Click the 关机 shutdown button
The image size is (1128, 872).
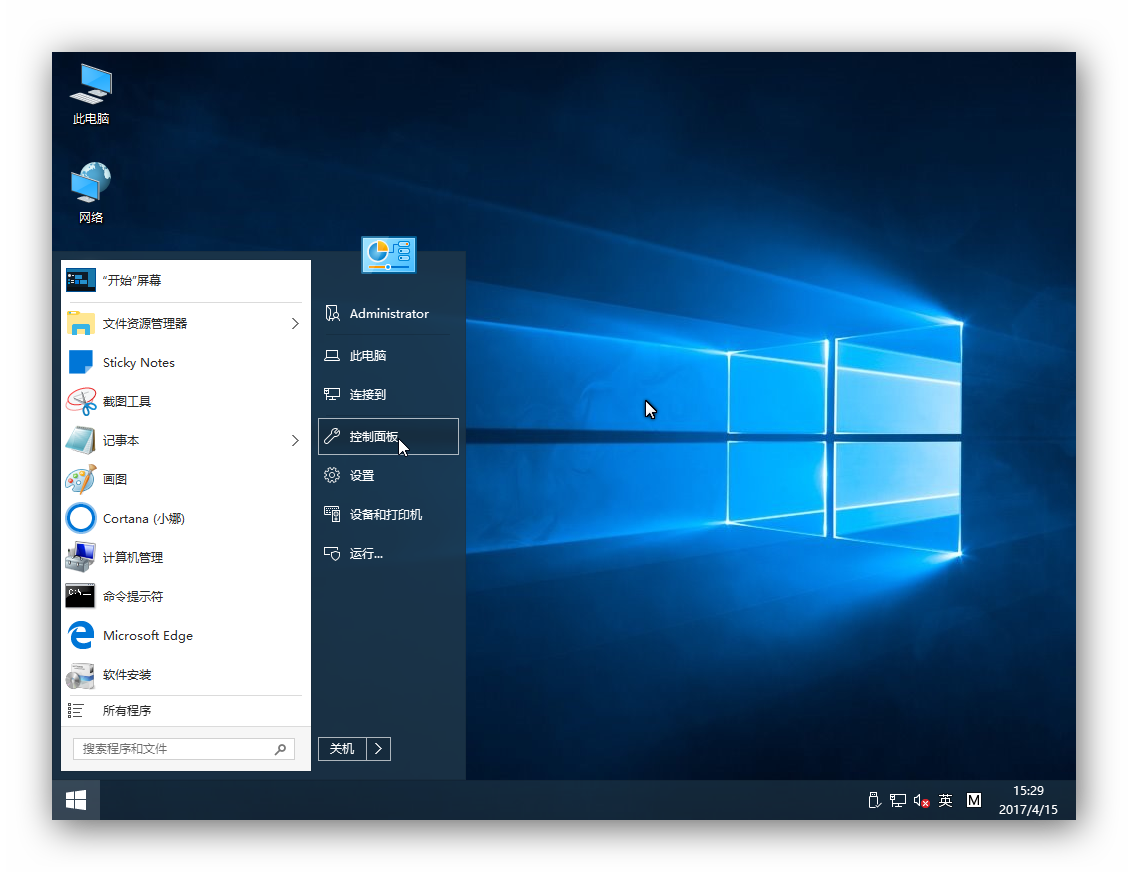342,748
